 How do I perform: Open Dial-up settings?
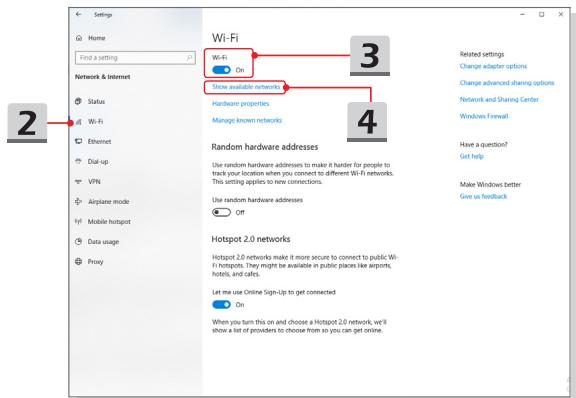tap(98, 162)
